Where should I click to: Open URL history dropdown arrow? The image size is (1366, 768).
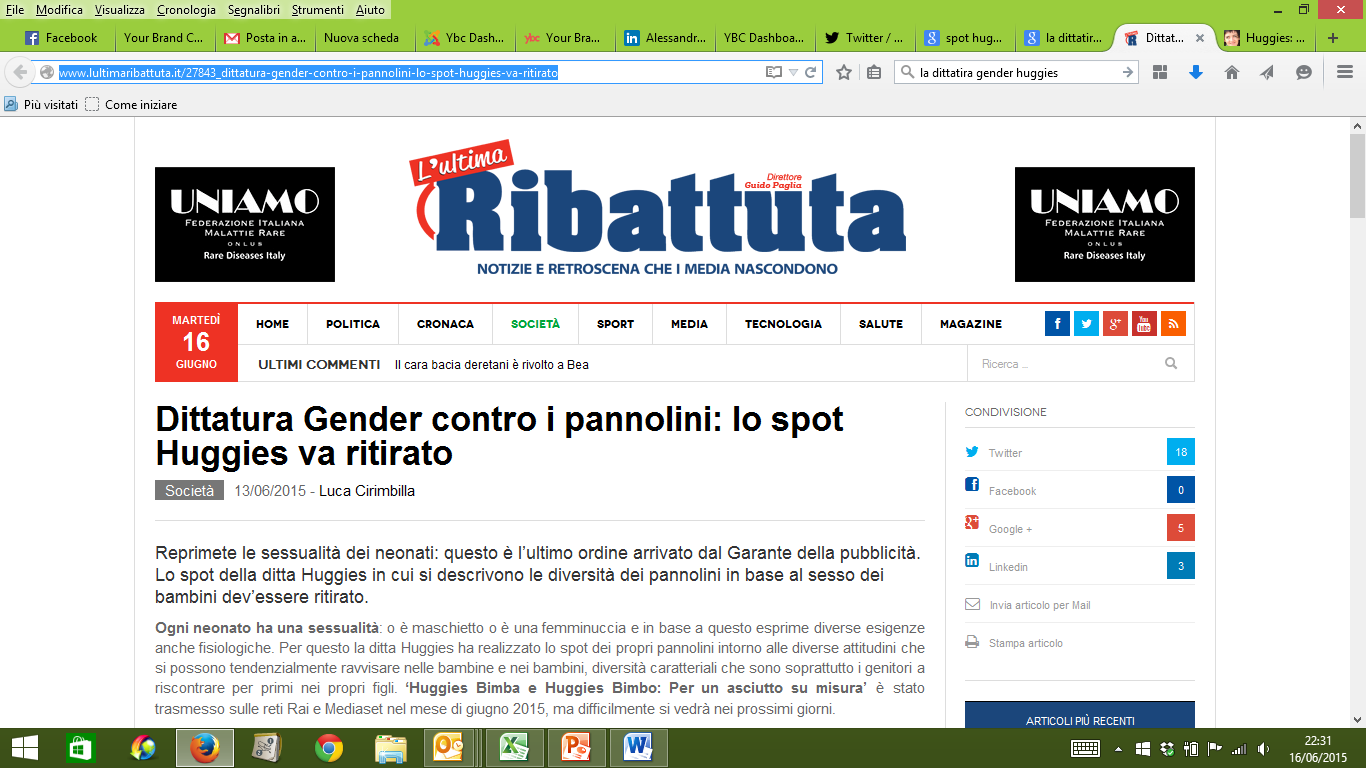click(794, 72)
